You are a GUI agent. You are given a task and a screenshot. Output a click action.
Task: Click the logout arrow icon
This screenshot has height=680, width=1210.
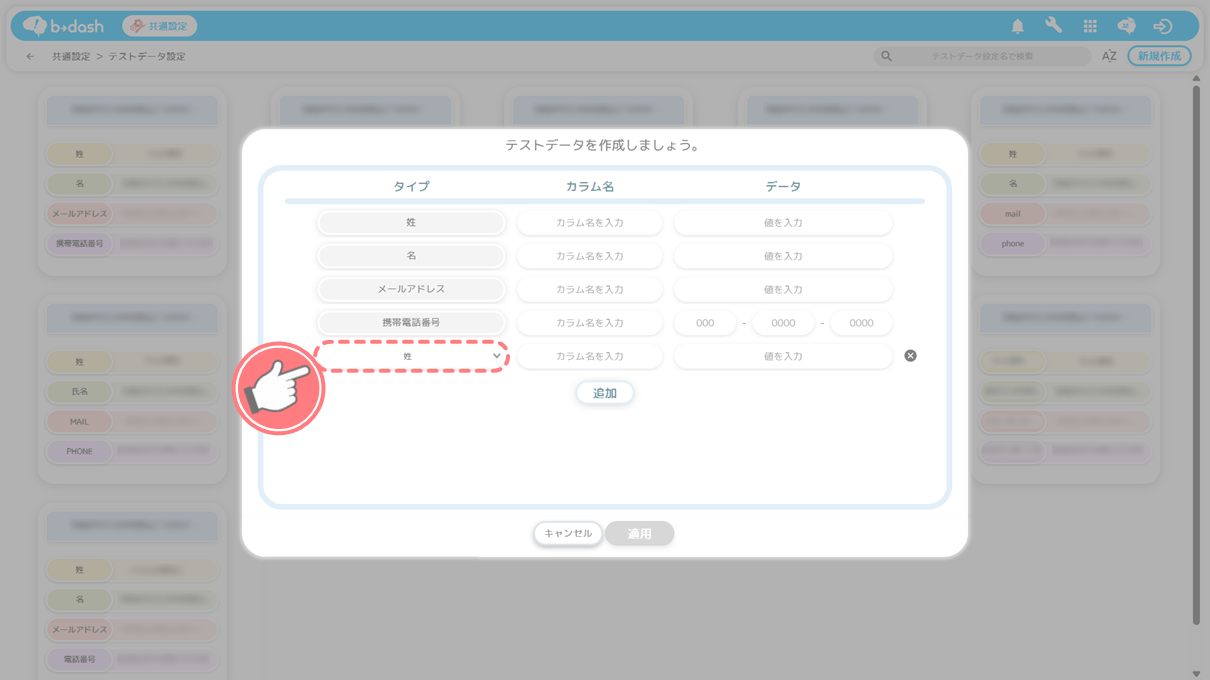(1162, 27)
